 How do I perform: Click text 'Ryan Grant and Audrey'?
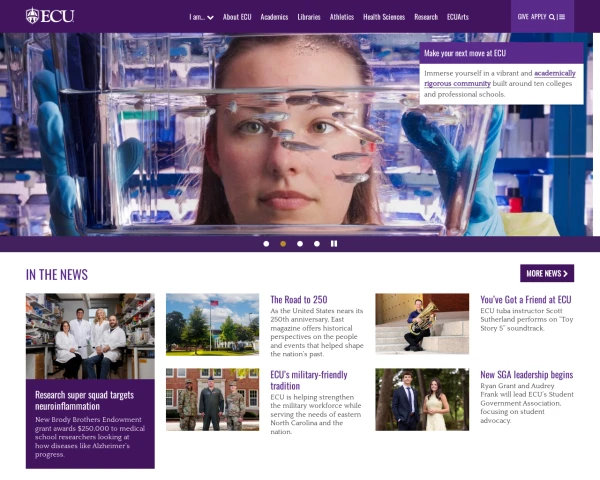coord(517,386)
